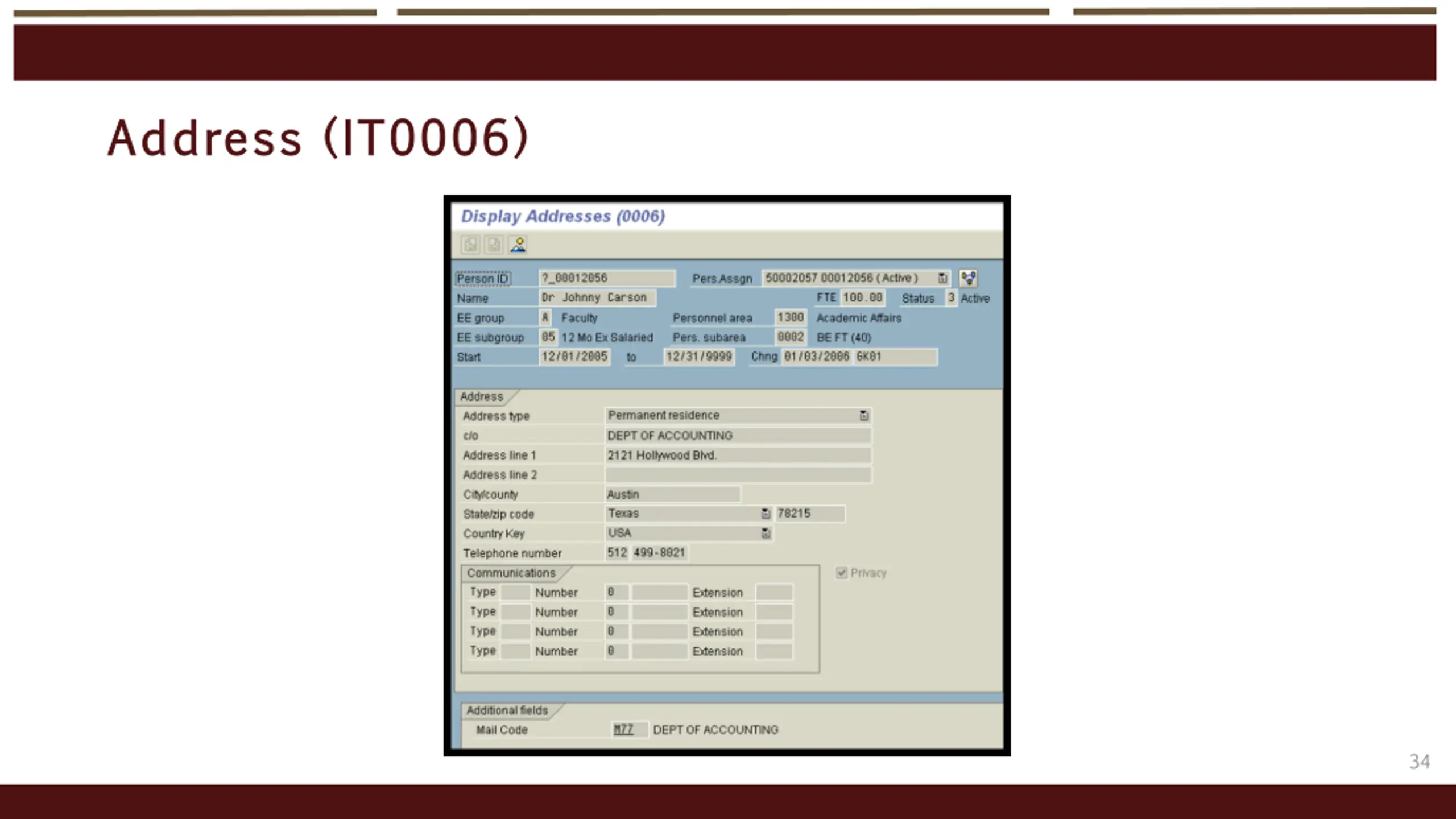Image resolution: width=1456 pixels, height=819 pixels.
Task: Click DEPT OF ACCOUNTING text beside Mail Code
Action: click(x=715, y=730)
